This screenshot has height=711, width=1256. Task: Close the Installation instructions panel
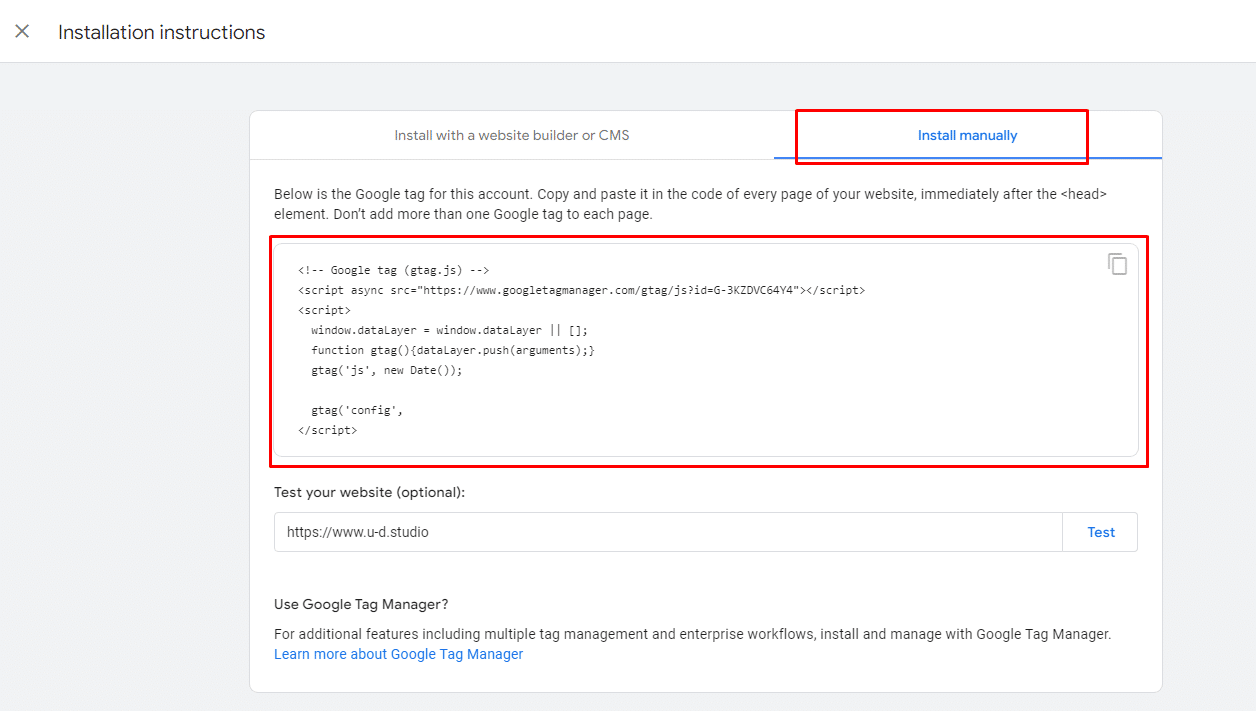pos(22,31)
